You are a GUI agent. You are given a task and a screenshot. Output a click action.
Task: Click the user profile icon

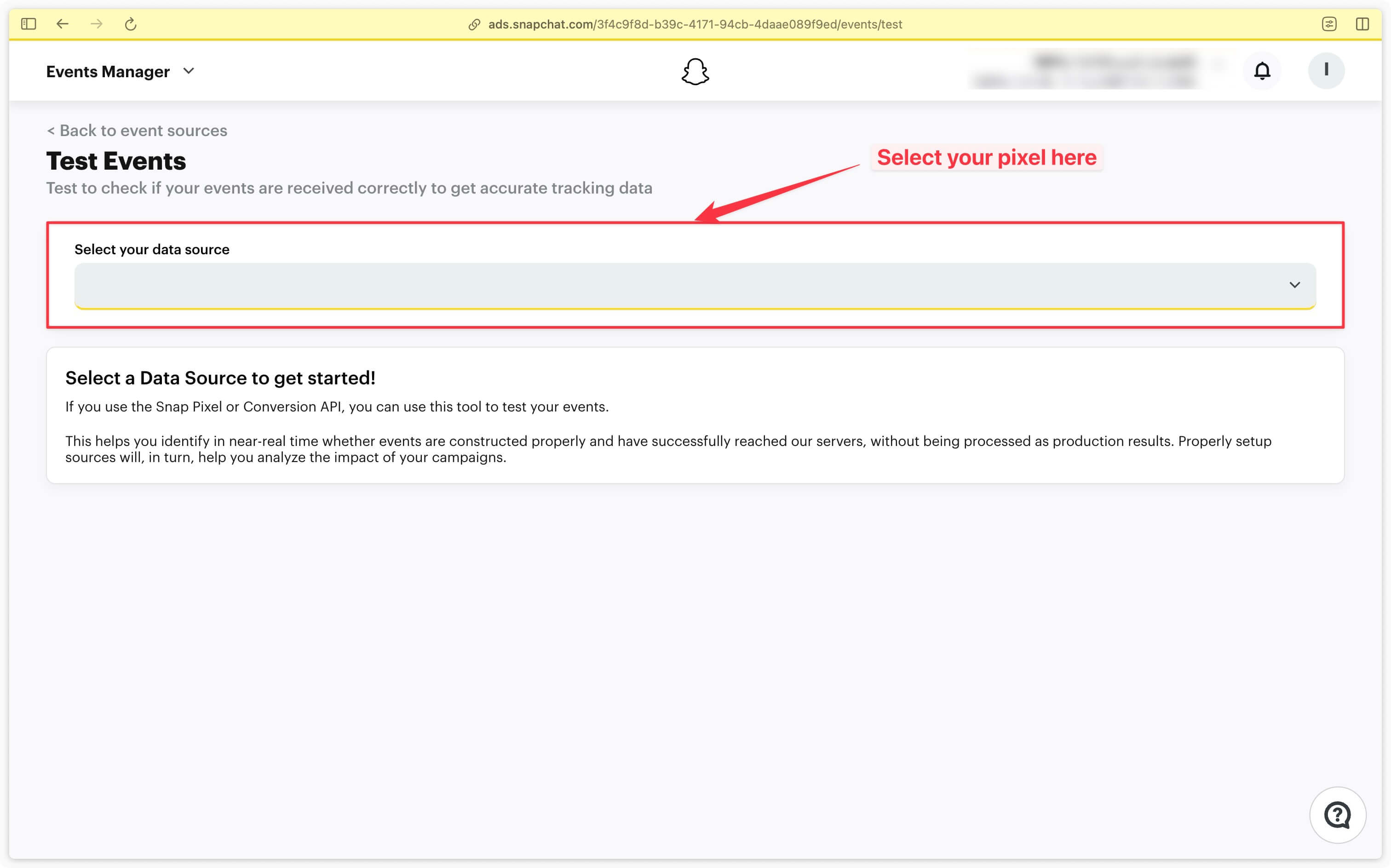point(1326,70)
